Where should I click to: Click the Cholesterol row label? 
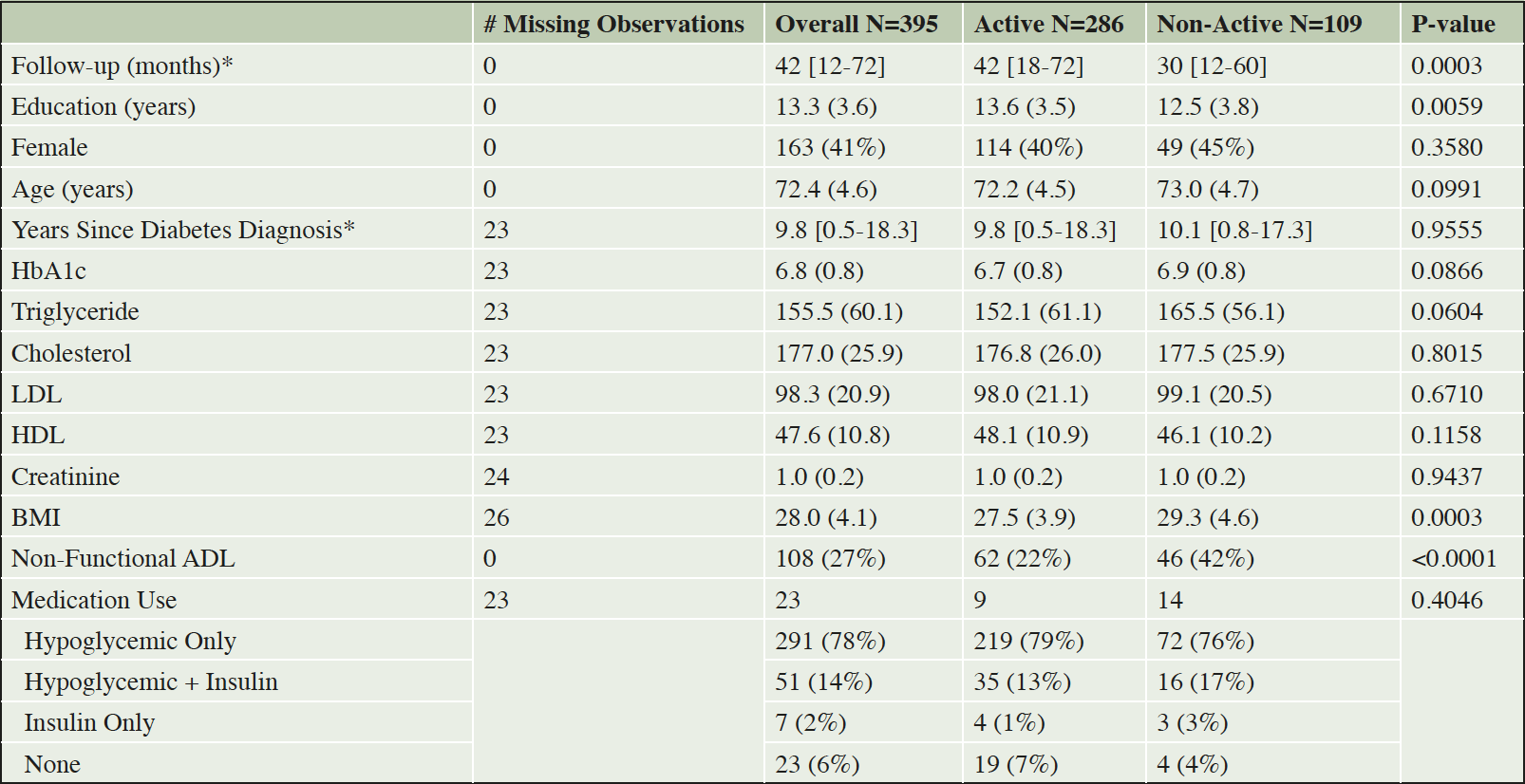coord(71,353)
